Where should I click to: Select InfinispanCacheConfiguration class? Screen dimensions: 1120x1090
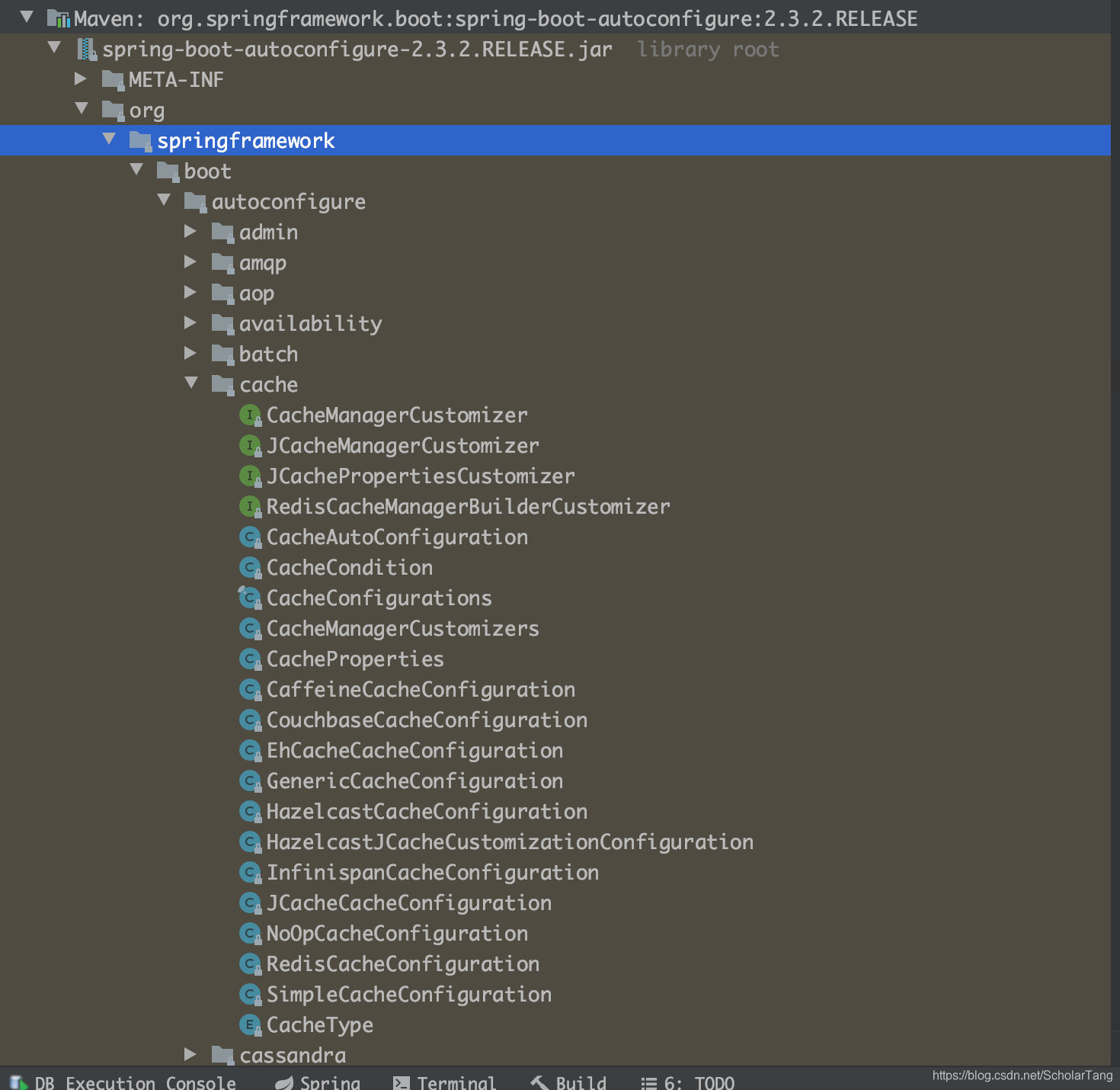[433, 873]
